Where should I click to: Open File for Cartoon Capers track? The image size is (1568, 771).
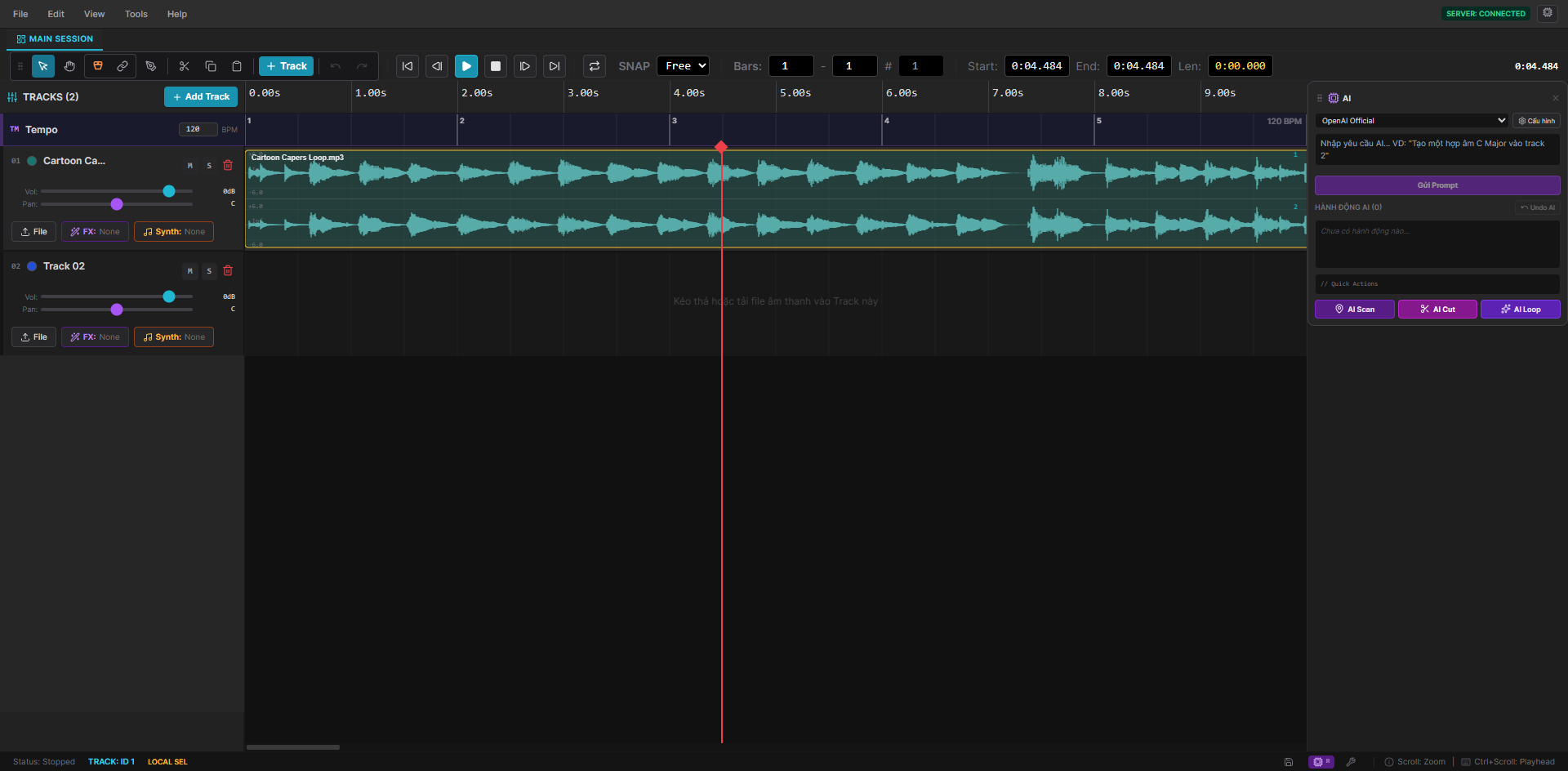pyautogui.click(x=34, y=232)
